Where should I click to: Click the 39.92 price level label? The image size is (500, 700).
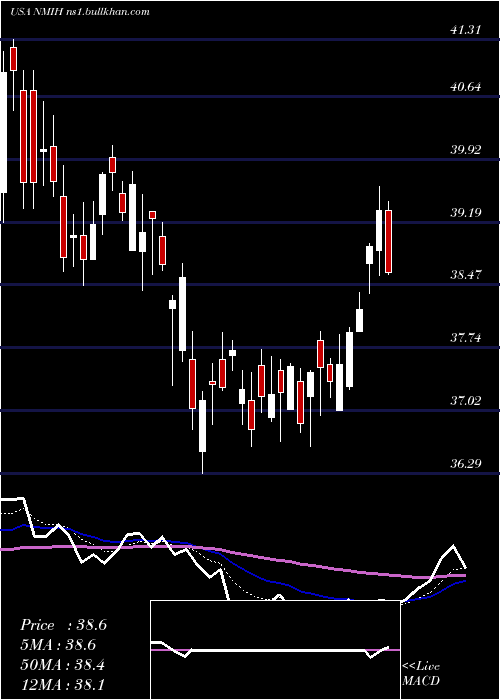(x=466, y=150)
